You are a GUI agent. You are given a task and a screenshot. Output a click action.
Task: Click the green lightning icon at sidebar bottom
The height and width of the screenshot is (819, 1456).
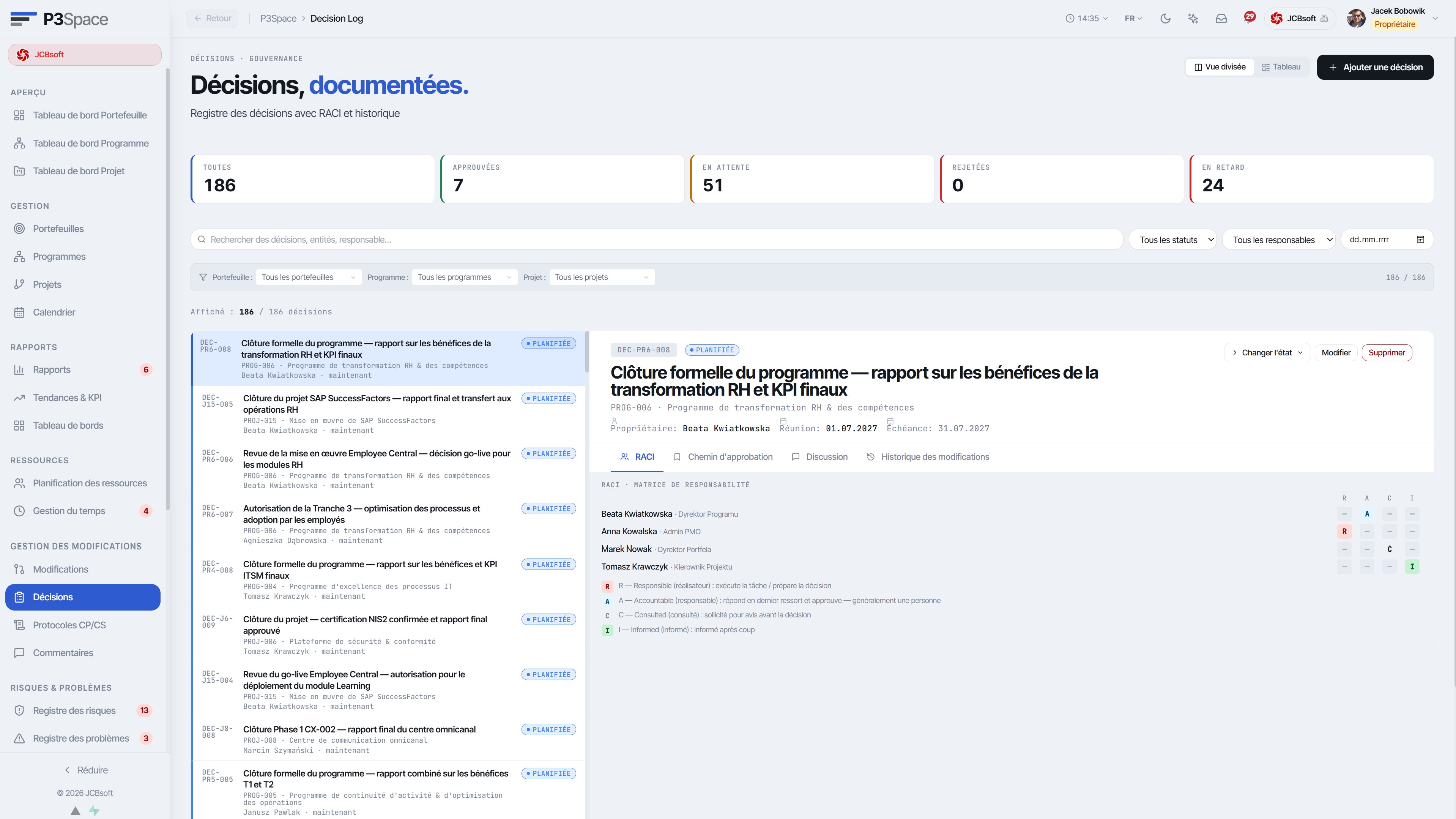pyautogui.click(x=94, y=811)
